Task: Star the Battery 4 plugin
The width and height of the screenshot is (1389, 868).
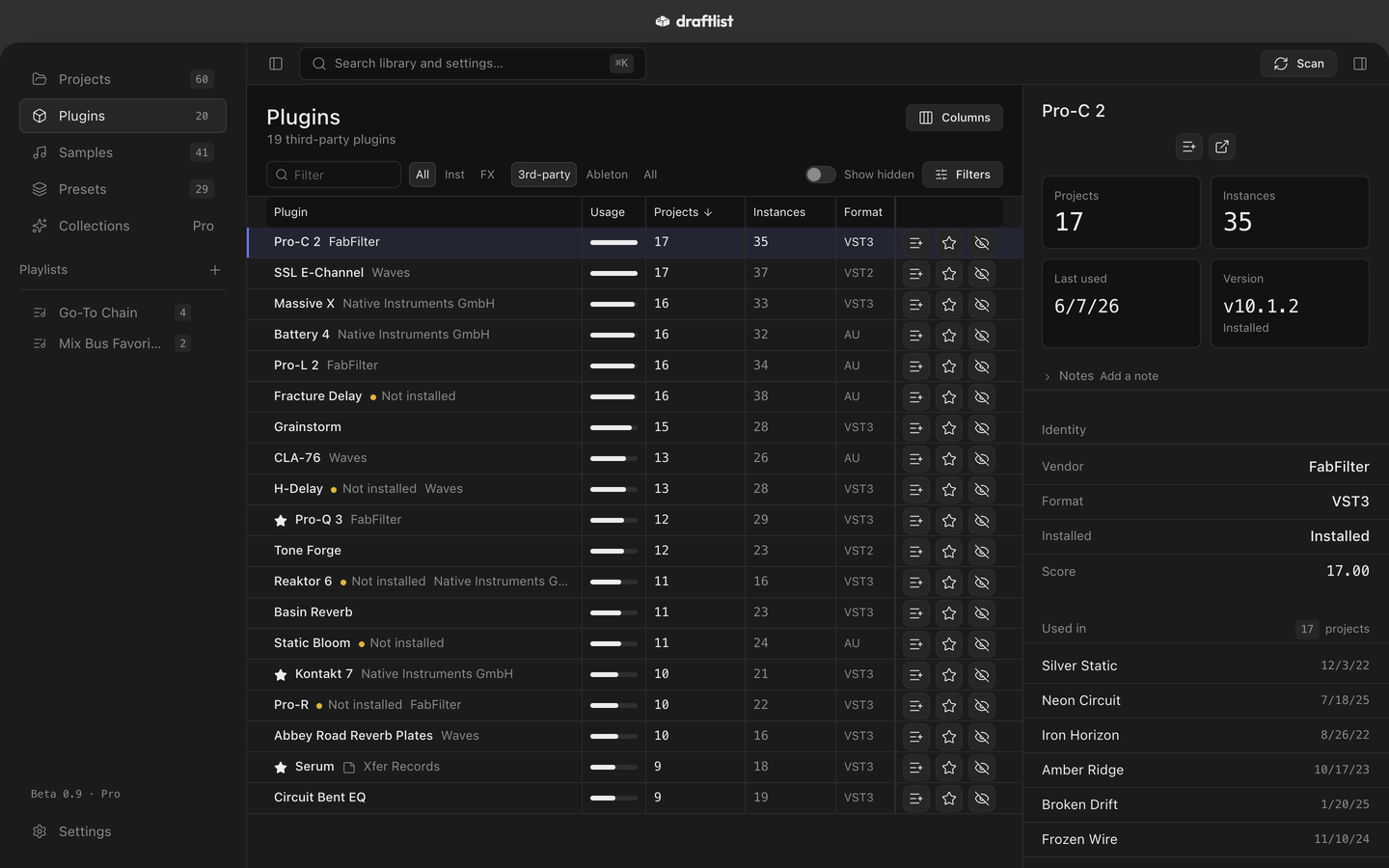Action: point(949,336)
